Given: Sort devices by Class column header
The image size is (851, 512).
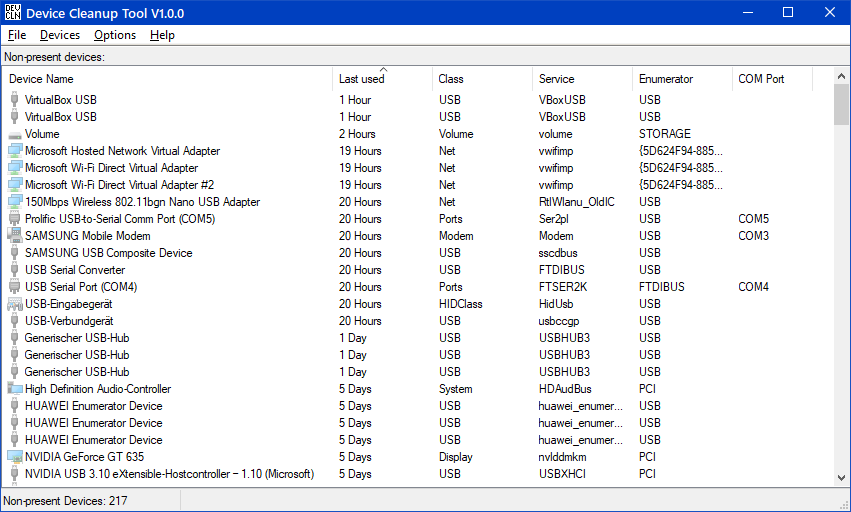Looking at the screenshot, I should pos(451,79).
